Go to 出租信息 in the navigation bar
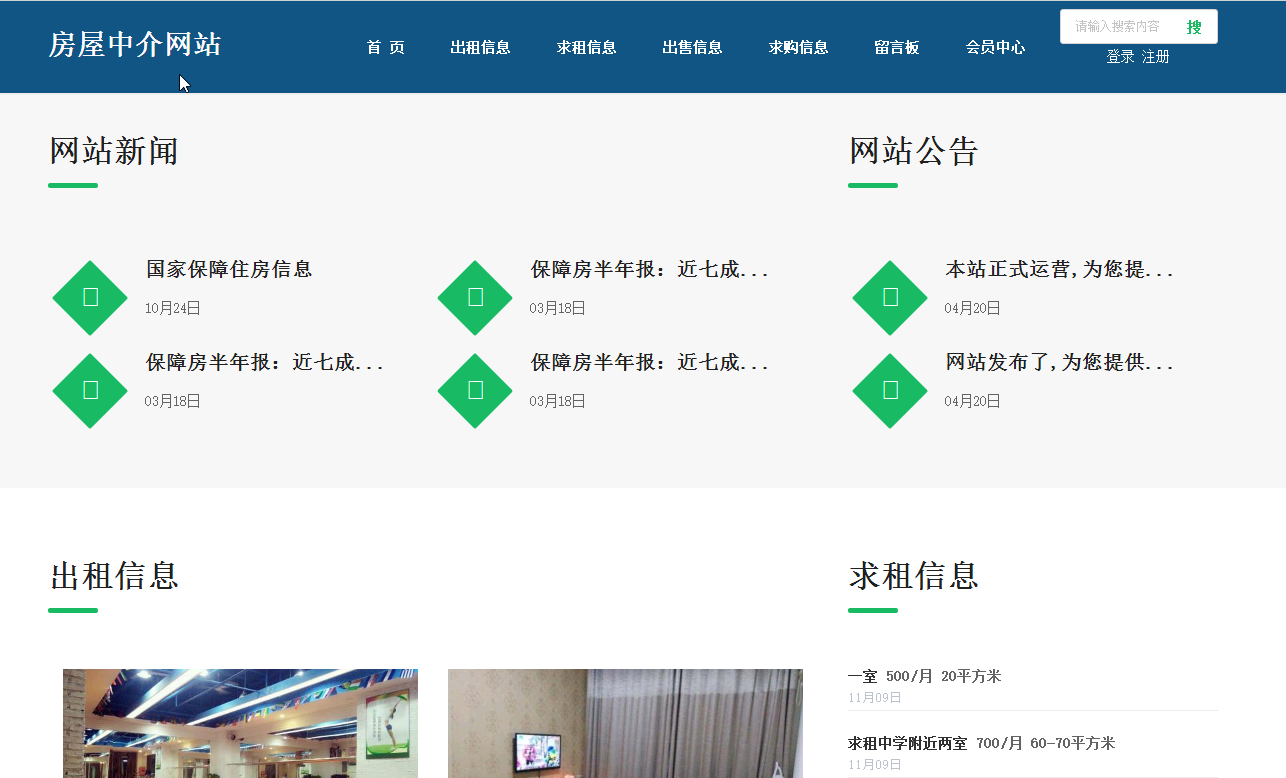This screenshot has height=778, width=1286. click(480, 47)
